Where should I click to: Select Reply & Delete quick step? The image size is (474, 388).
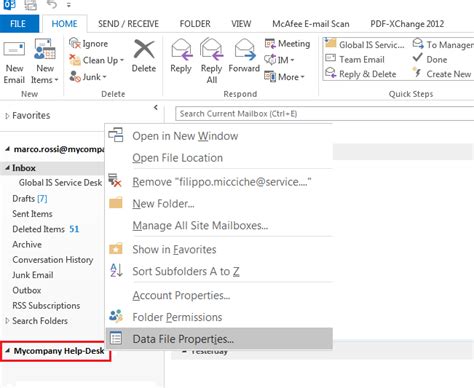pos(361,74)
